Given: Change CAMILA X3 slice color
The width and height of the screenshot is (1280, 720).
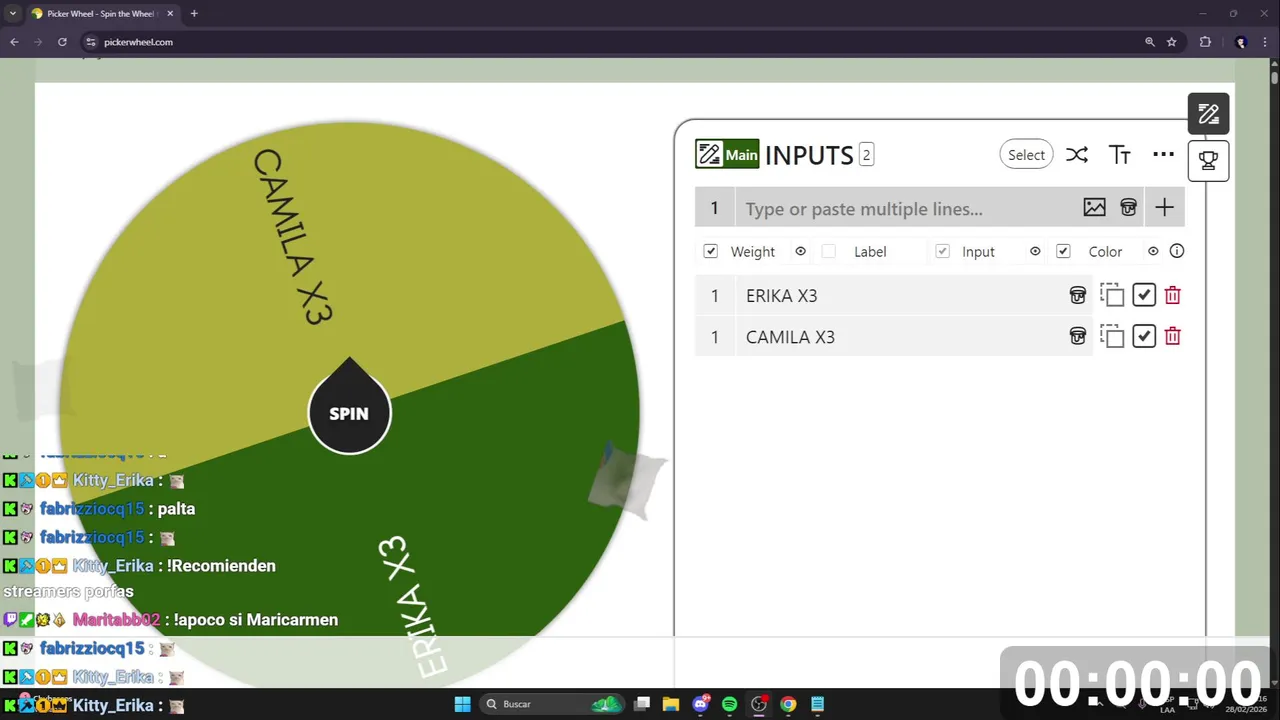Looking at the screenshot, I should pos(1077,337).
